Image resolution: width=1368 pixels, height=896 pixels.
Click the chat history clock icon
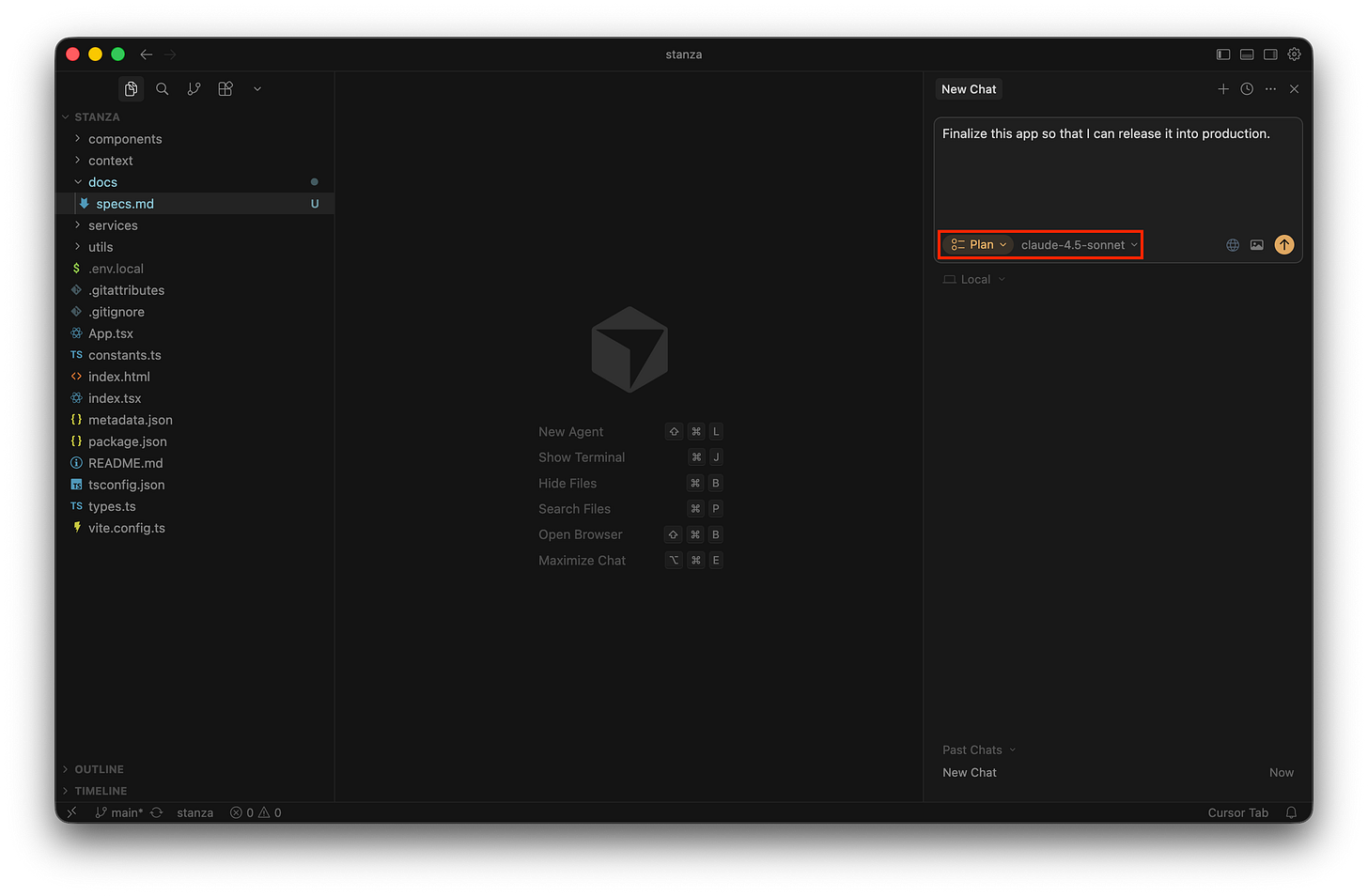1247,88
